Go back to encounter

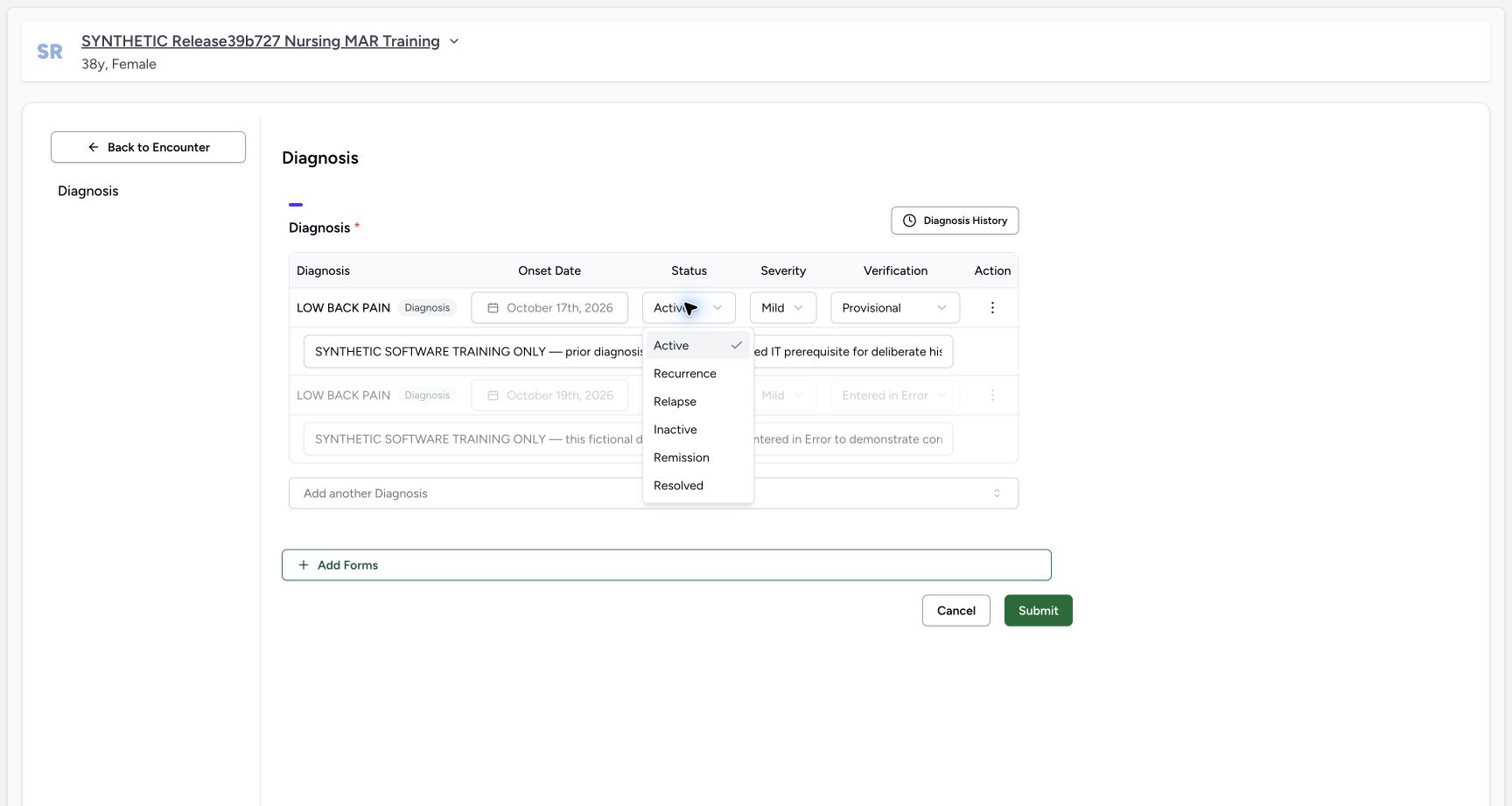pyautogui.click(x=148, y=147)
